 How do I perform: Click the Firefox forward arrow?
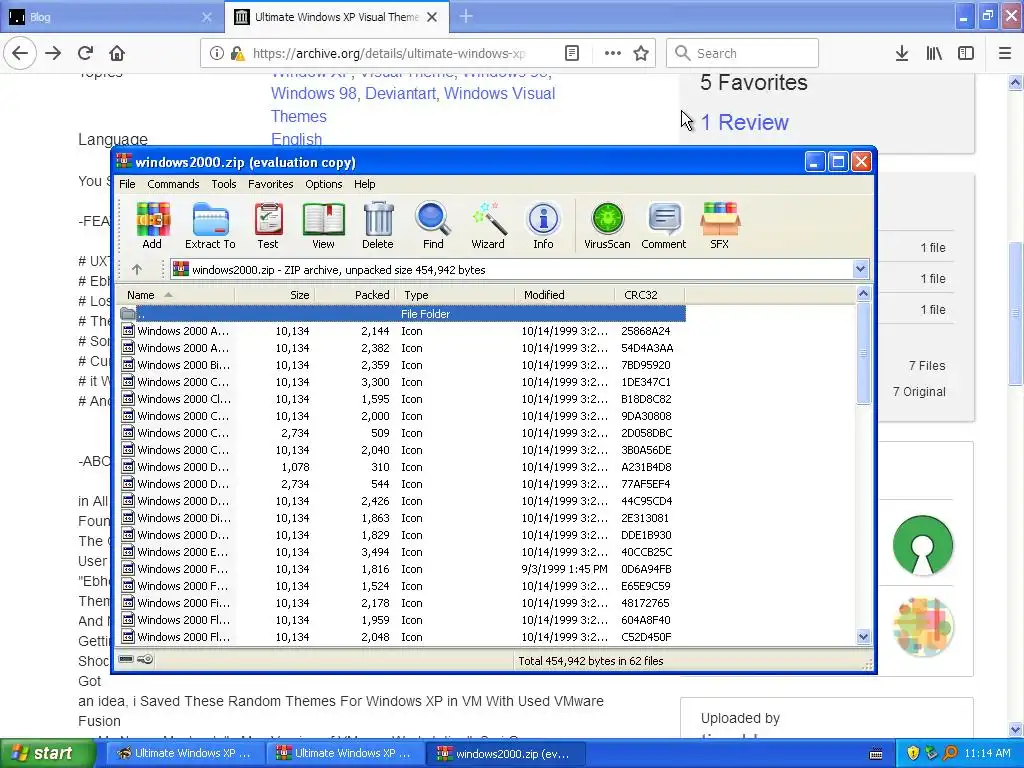coord(54,54)
